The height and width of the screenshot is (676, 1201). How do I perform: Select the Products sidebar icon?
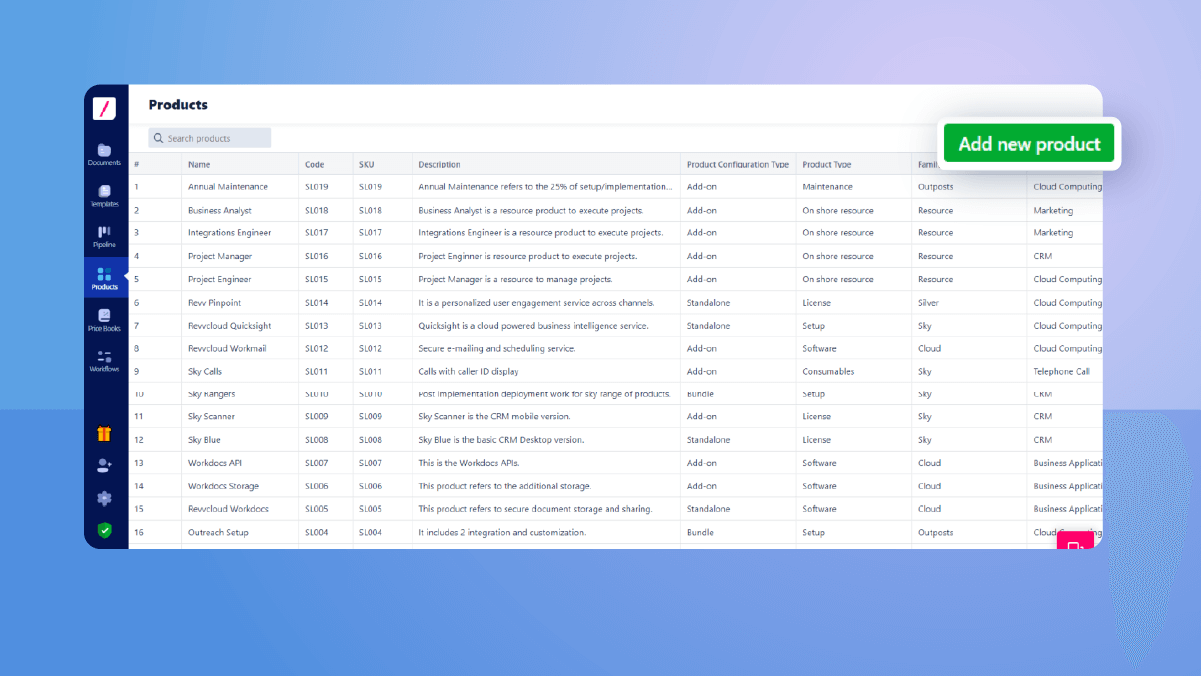tap(105, 276)
